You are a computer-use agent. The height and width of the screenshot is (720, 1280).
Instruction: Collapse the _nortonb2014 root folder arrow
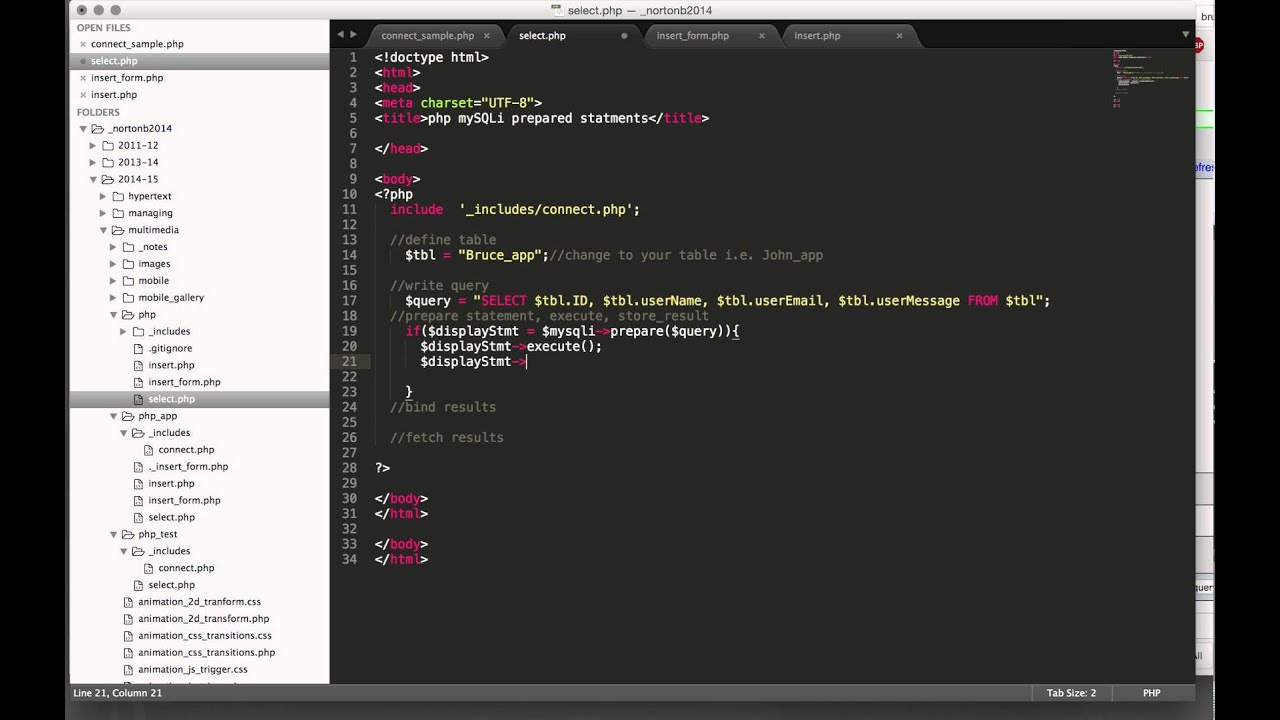(83, 129)
